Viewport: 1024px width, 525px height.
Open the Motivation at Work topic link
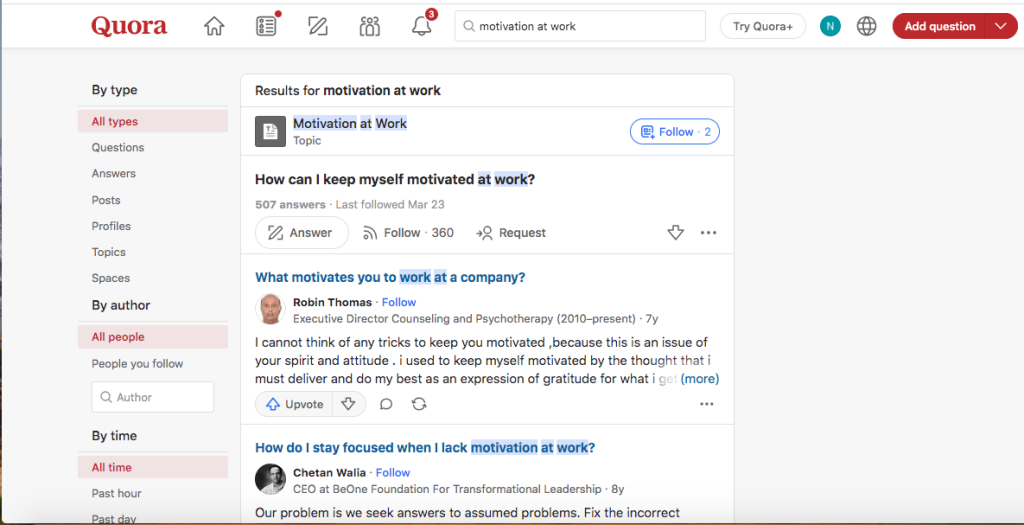349,123
